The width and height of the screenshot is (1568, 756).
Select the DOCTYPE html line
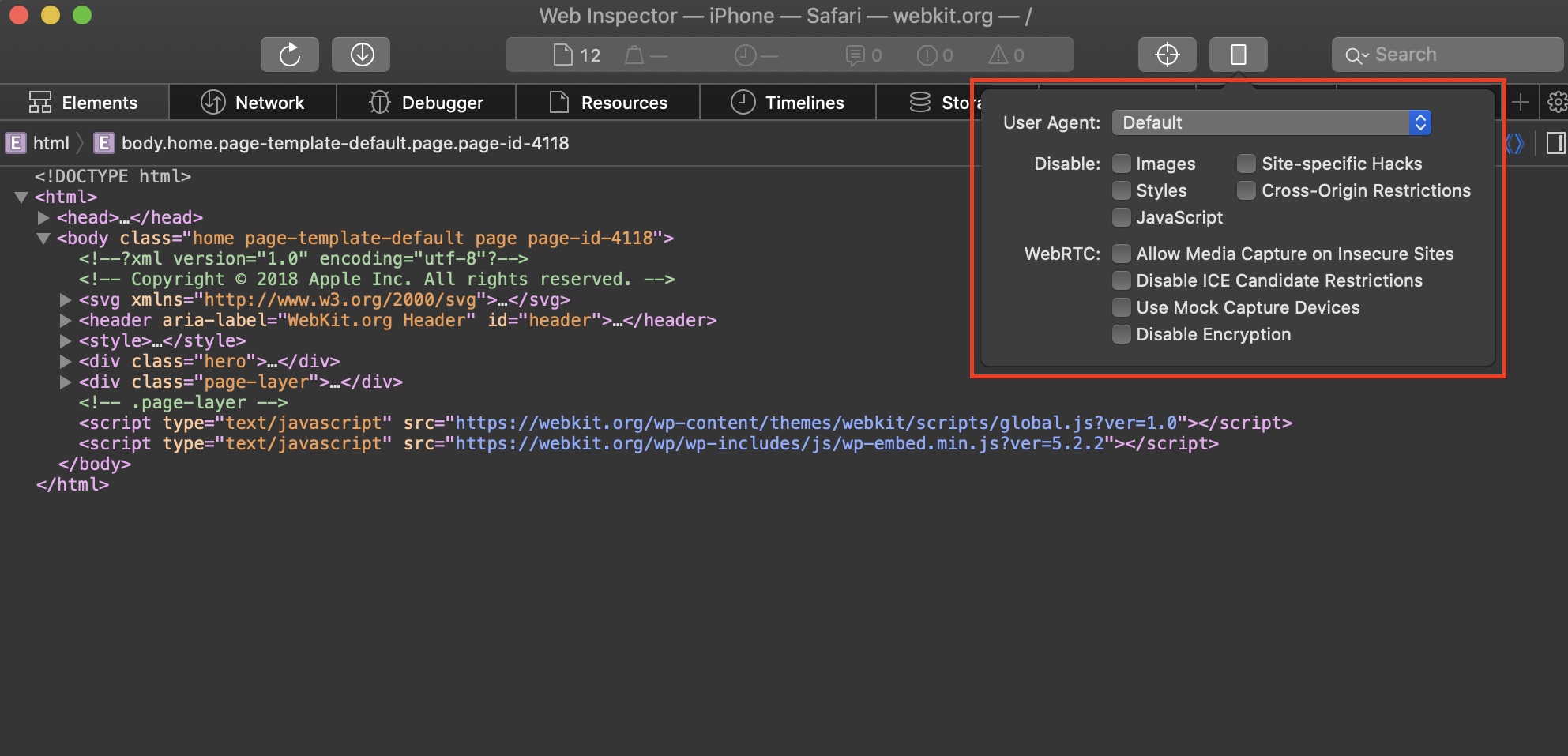(x=113, y=176)
